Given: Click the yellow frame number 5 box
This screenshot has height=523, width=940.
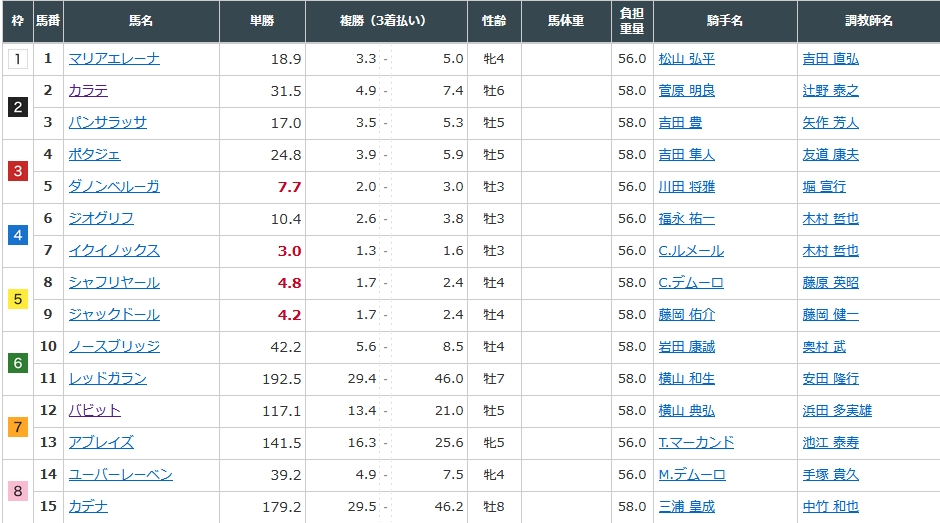Looking at the screenshot, I should [17, 299].
